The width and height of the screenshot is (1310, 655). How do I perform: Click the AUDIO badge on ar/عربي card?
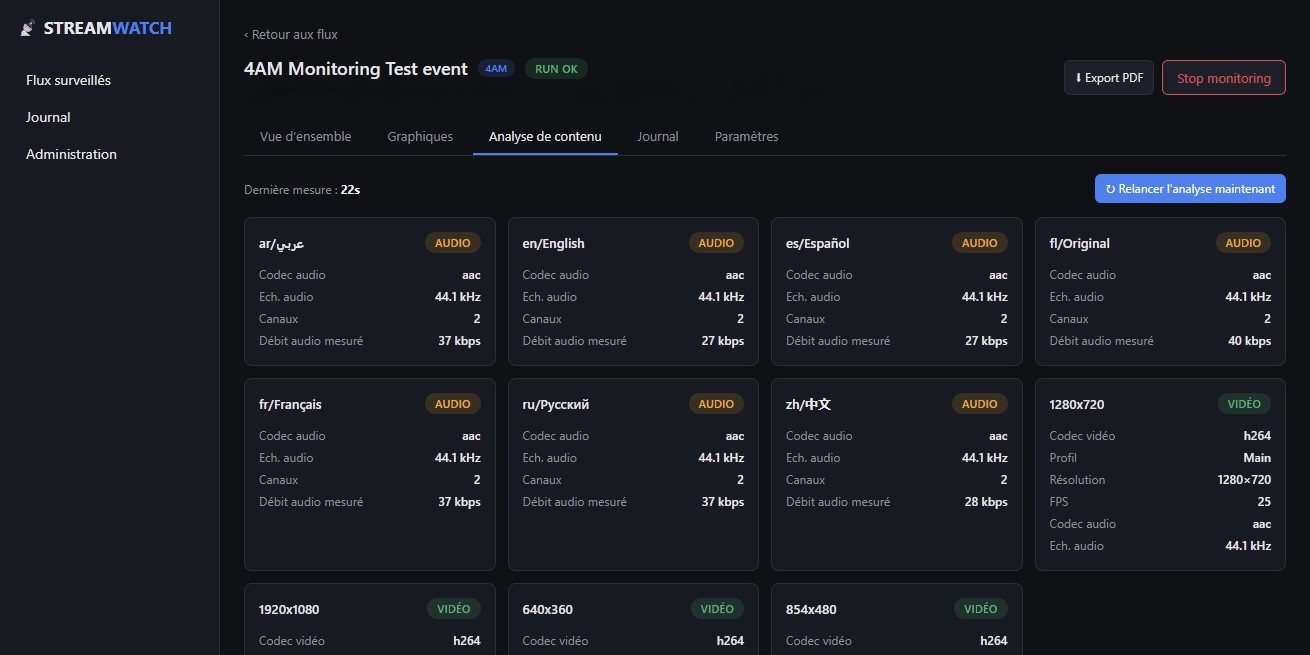453,243
